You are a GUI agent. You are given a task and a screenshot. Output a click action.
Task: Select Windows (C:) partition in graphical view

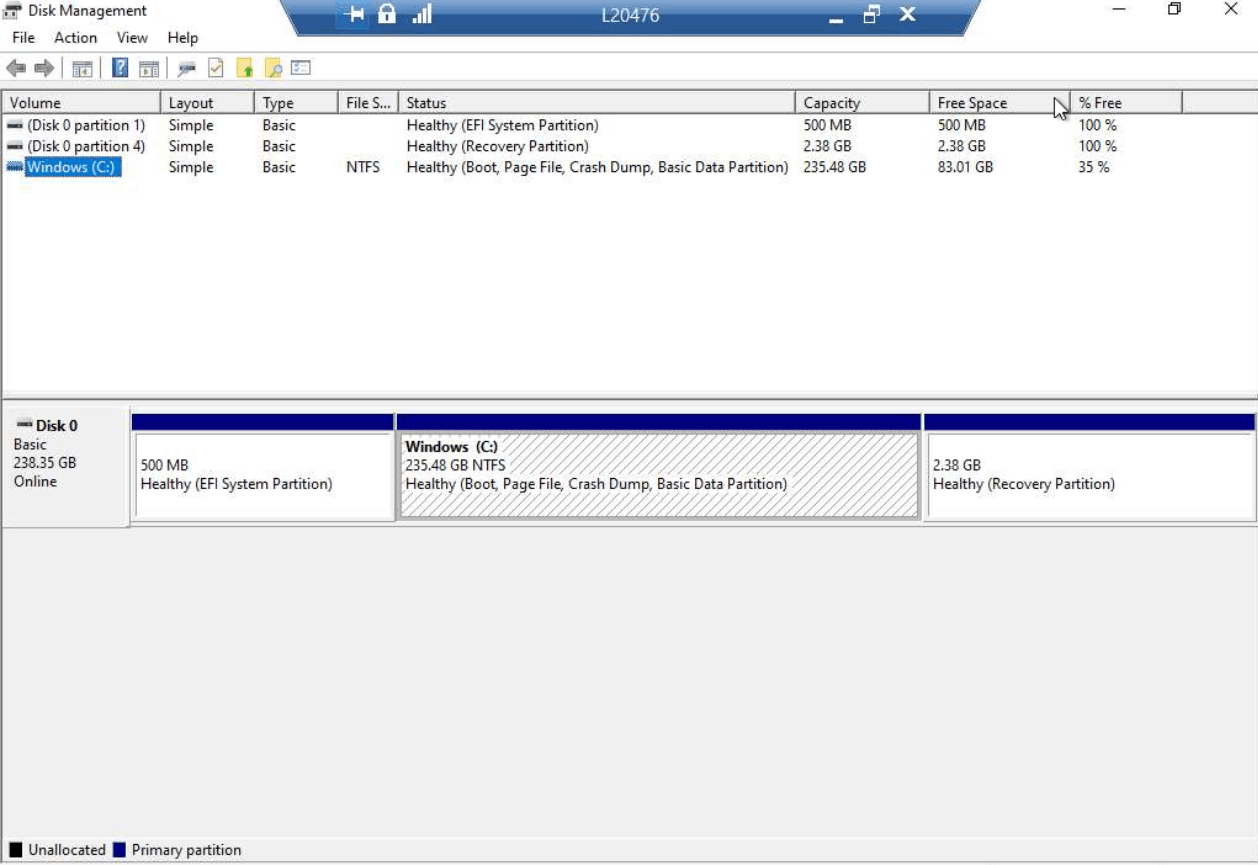point(658,475)
